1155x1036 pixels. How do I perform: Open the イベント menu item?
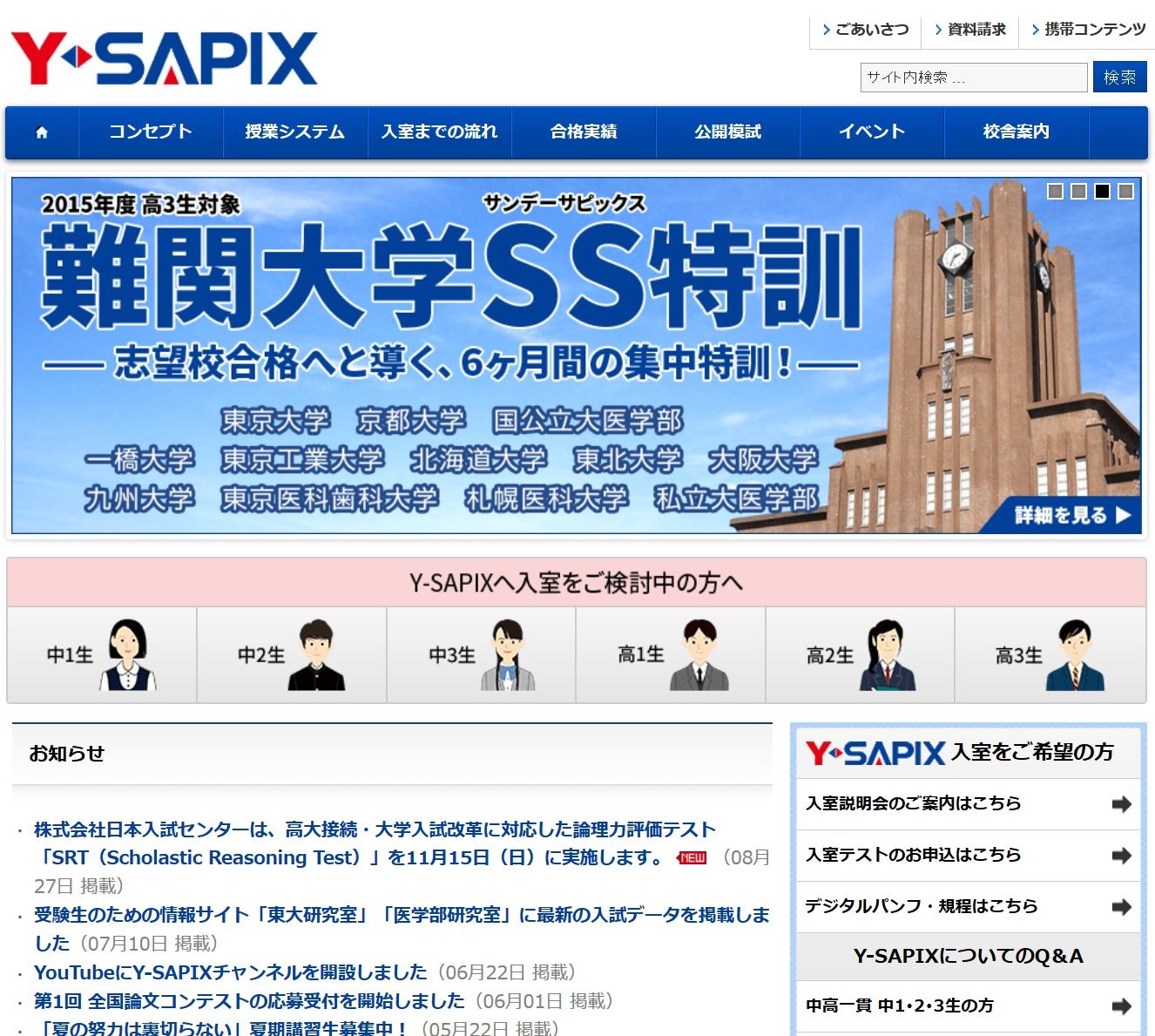point(872,132)
